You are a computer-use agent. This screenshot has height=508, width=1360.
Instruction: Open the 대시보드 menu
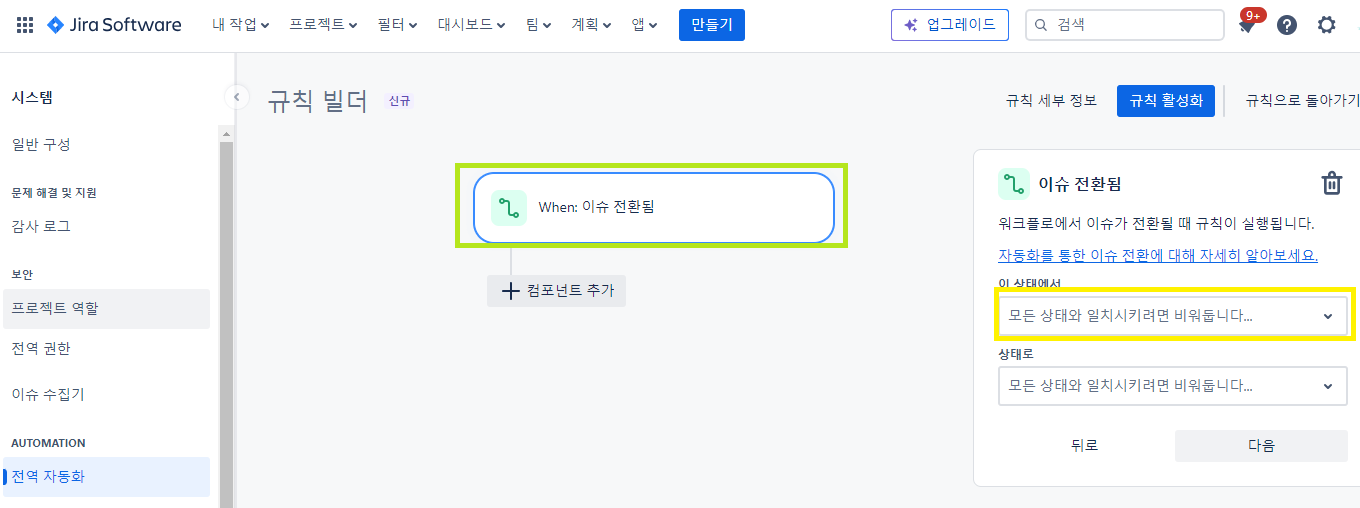471,25
